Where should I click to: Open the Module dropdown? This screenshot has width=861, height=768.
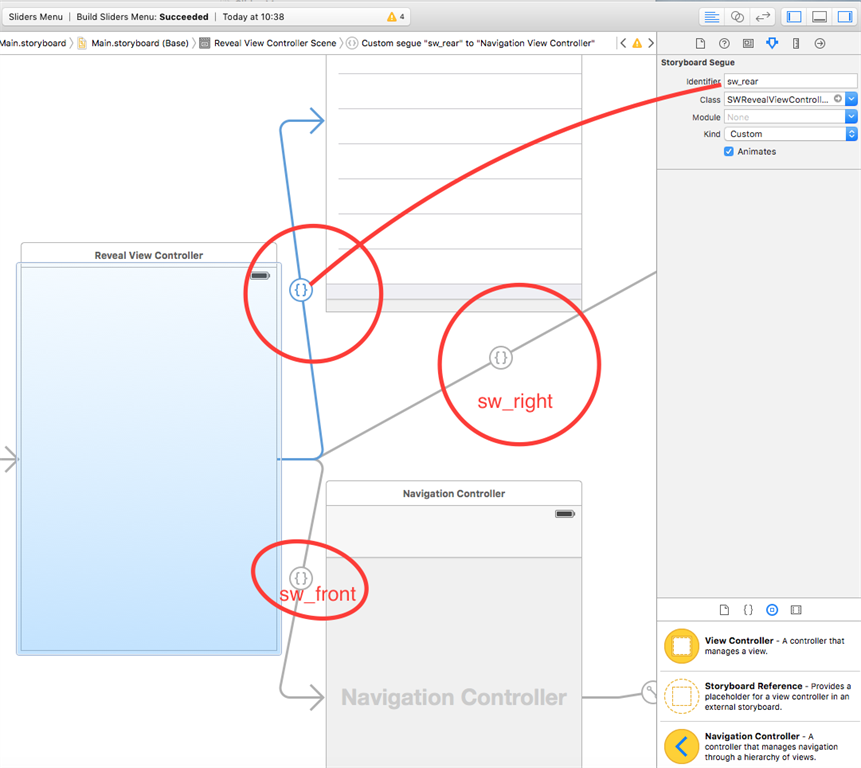pos(851,117)
